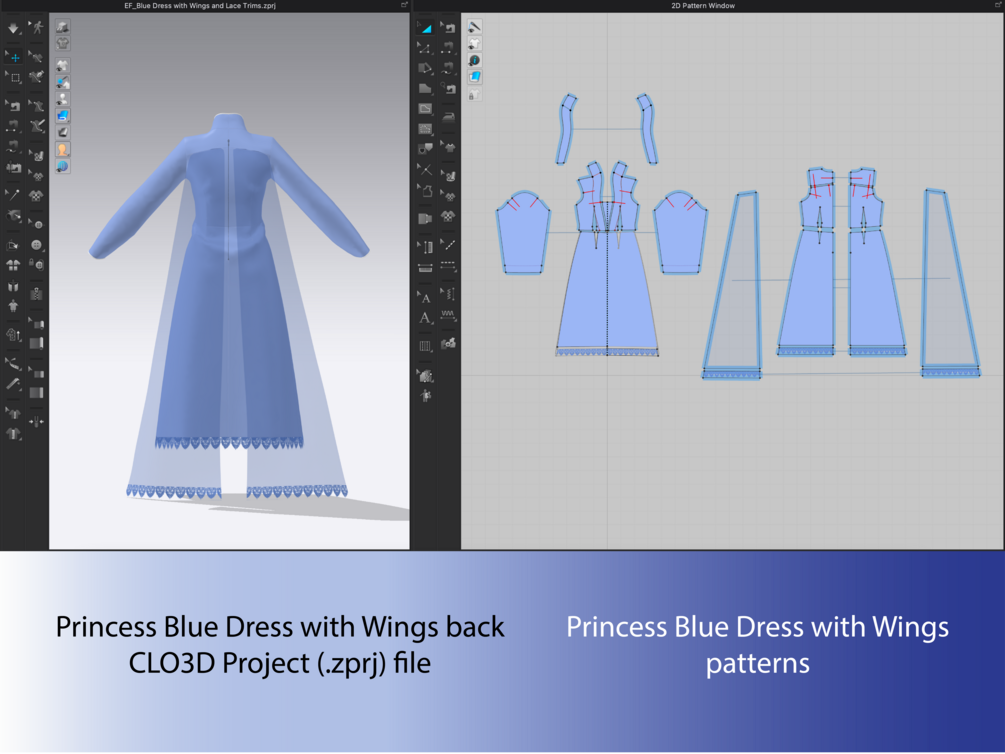Select the Internal Polygon tool in 2D toolbar
Viewport: 1005px width, 754px height.
[425, 108]
